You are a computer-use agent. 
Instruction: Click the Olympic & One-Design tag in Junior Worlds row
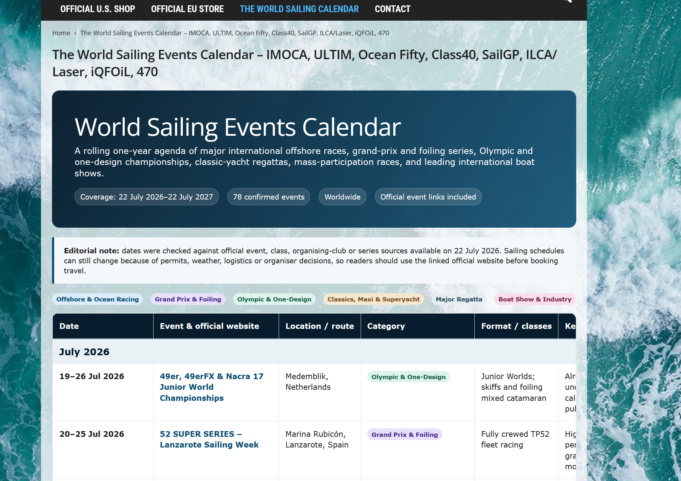[x=408, y=377]
